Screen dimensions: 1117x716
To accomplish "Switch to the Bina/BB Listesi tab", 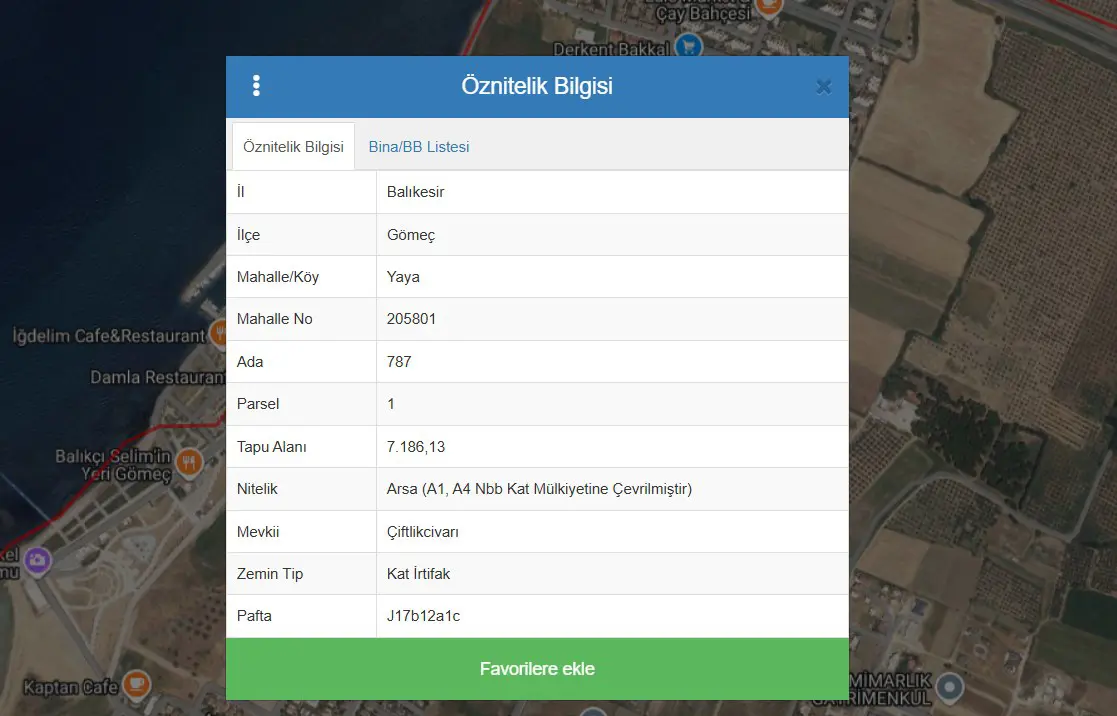I will [419, 147].
